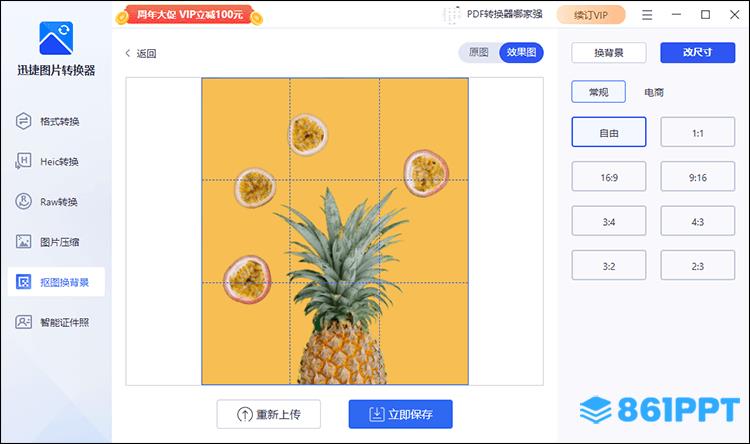This screenshot has width=750, height=444.
Task: Select the Heic转换 sidebar icon
Action: click(x=23, y=161)
